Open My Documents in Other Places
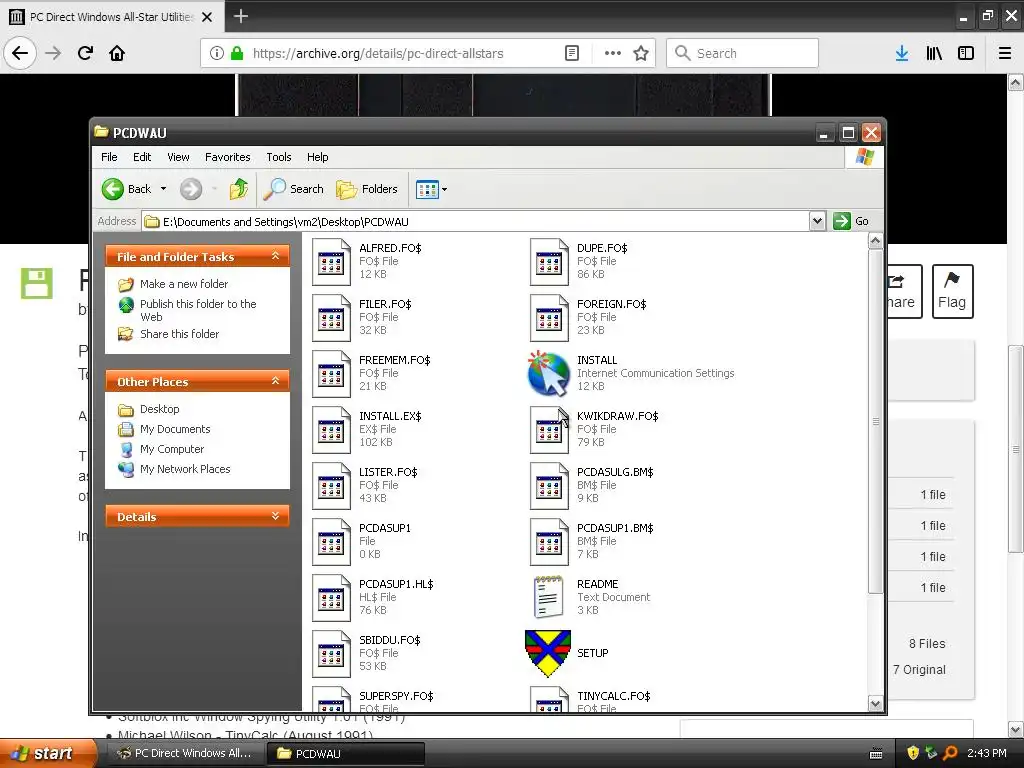The width and height of the screenshot is (1024, 768). click(x=175, y=429)
